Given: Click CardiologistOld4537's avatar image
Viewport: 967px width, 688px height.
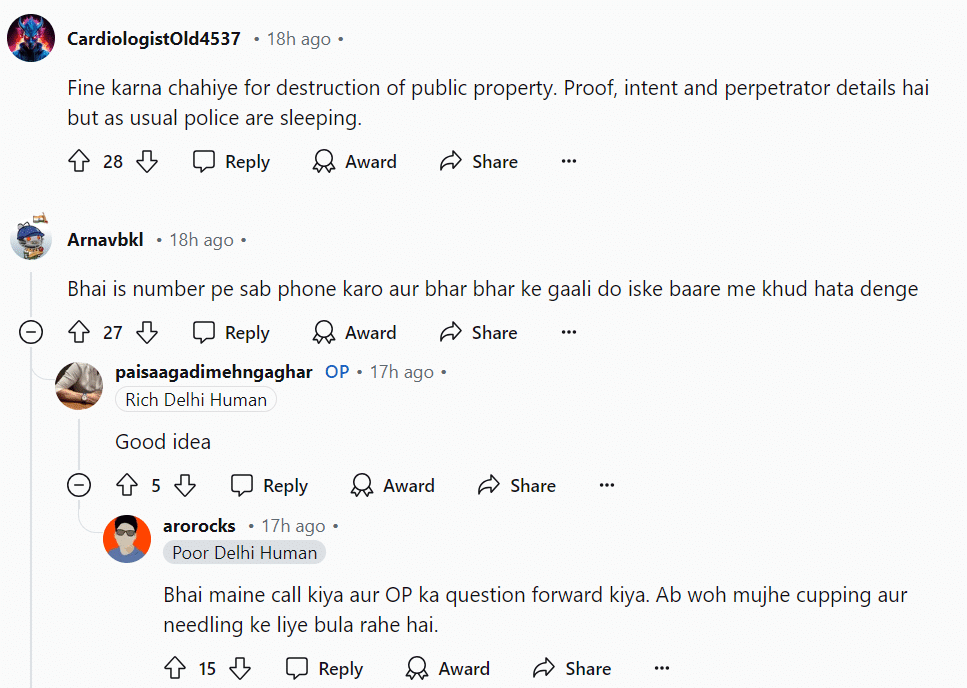Looking at the screenshot, I should coord(31,39).
